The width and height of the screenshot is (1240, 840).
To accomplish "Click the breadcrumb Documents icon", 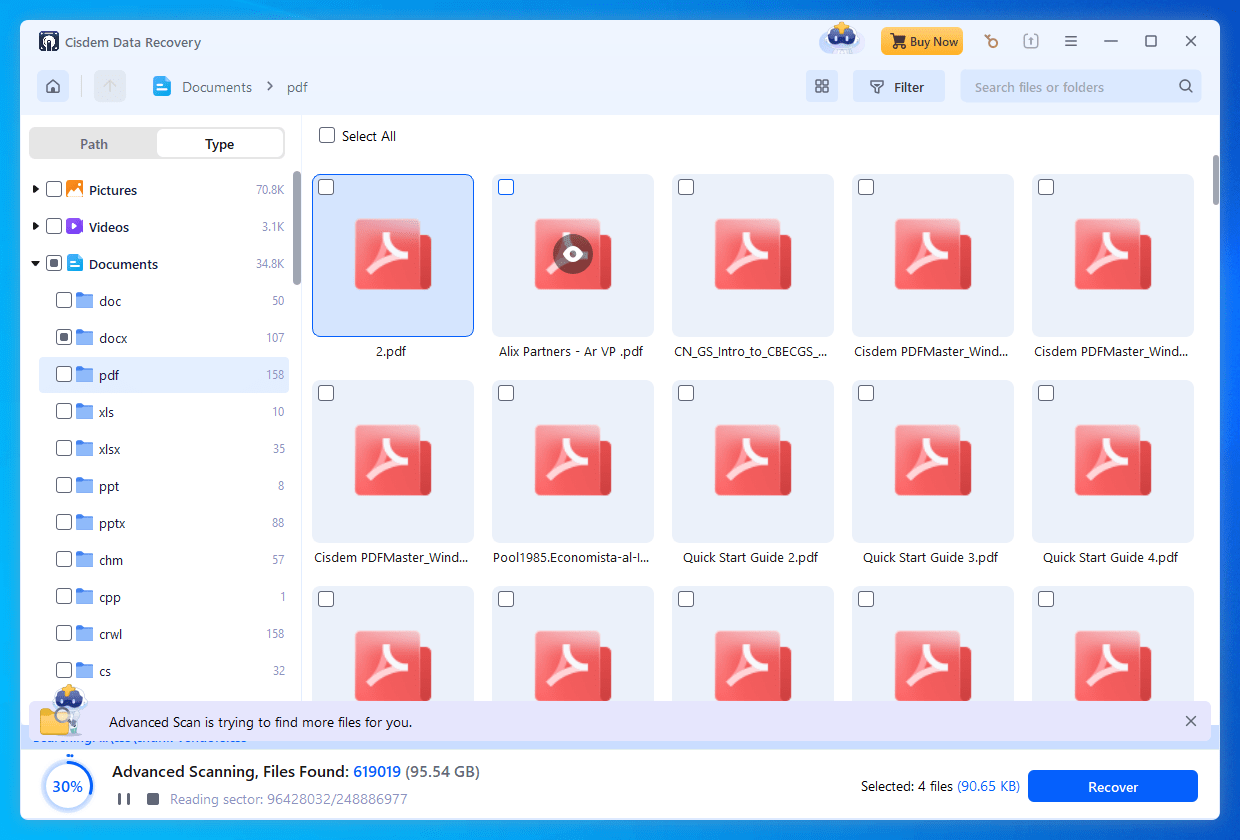I will click(163, 87).
